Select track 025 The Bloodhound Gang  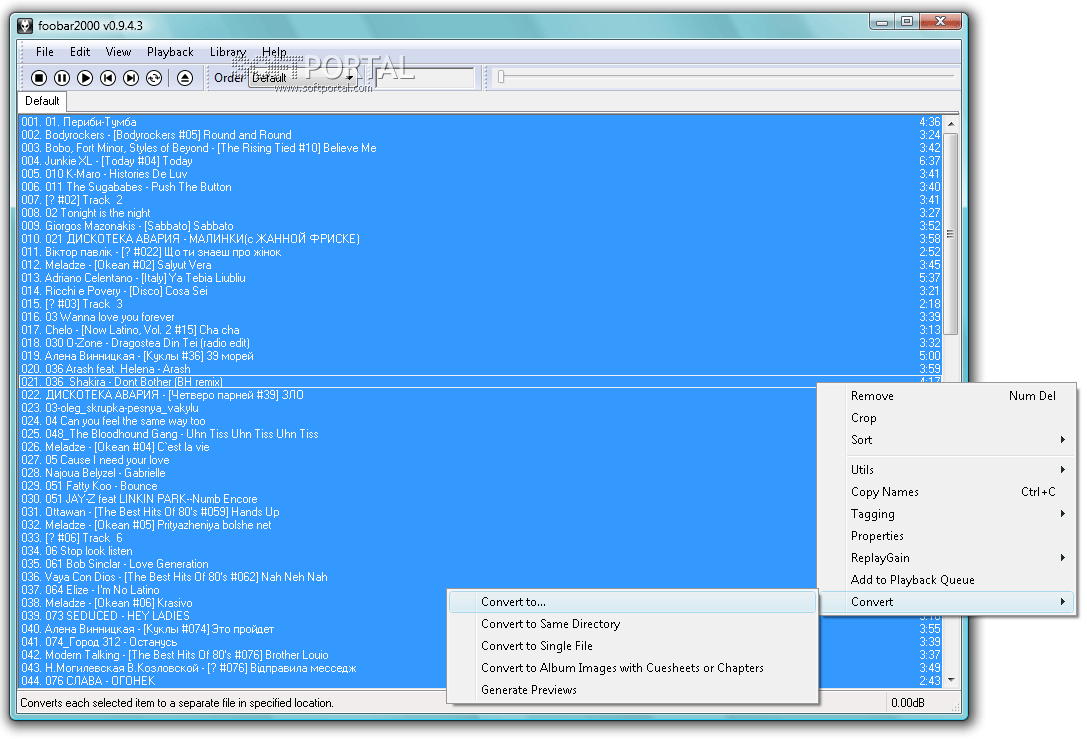(x=418, y=434)
